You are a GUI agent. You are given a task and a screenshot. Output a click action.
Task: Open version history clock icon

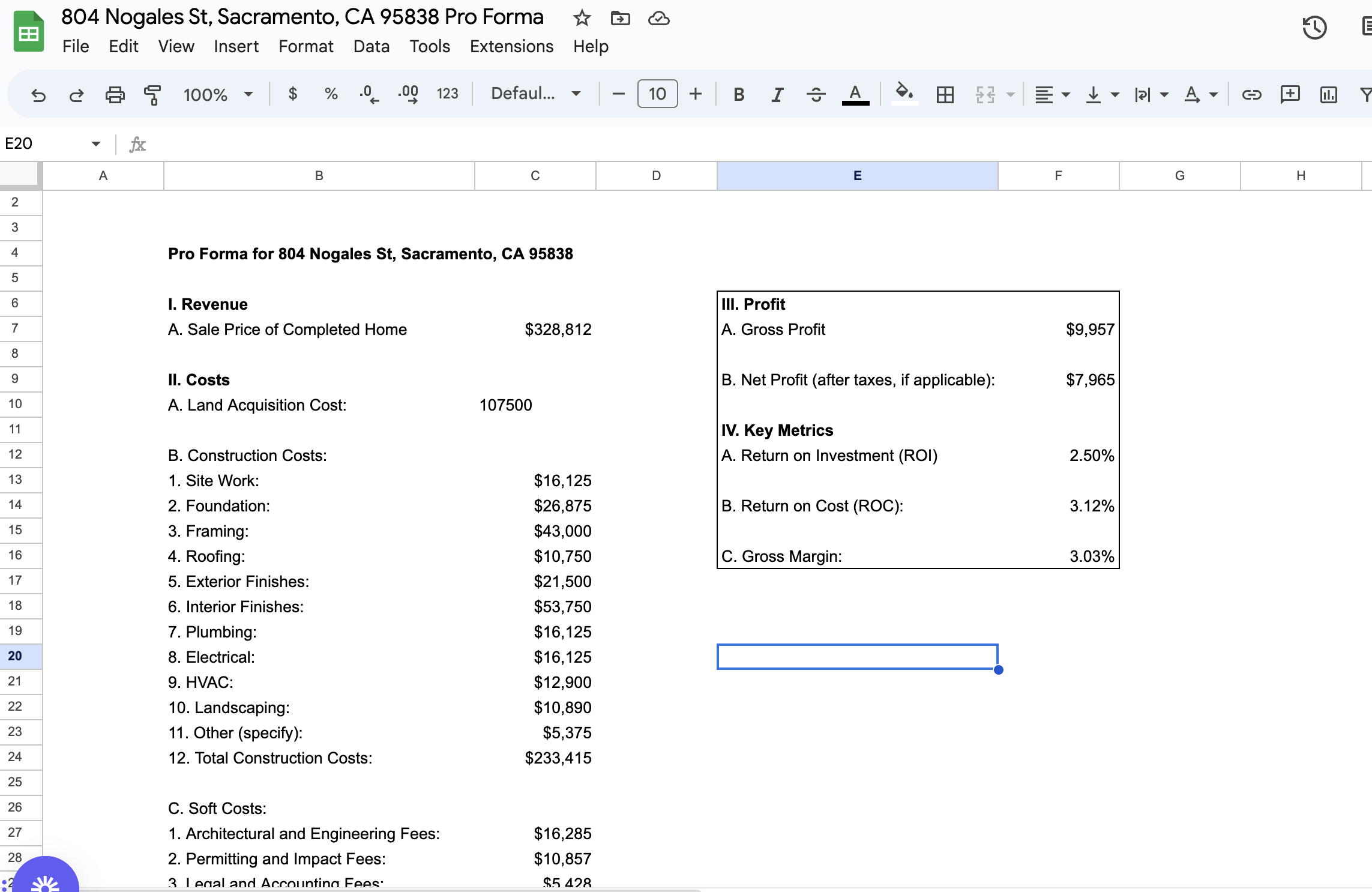(1314, 28)
